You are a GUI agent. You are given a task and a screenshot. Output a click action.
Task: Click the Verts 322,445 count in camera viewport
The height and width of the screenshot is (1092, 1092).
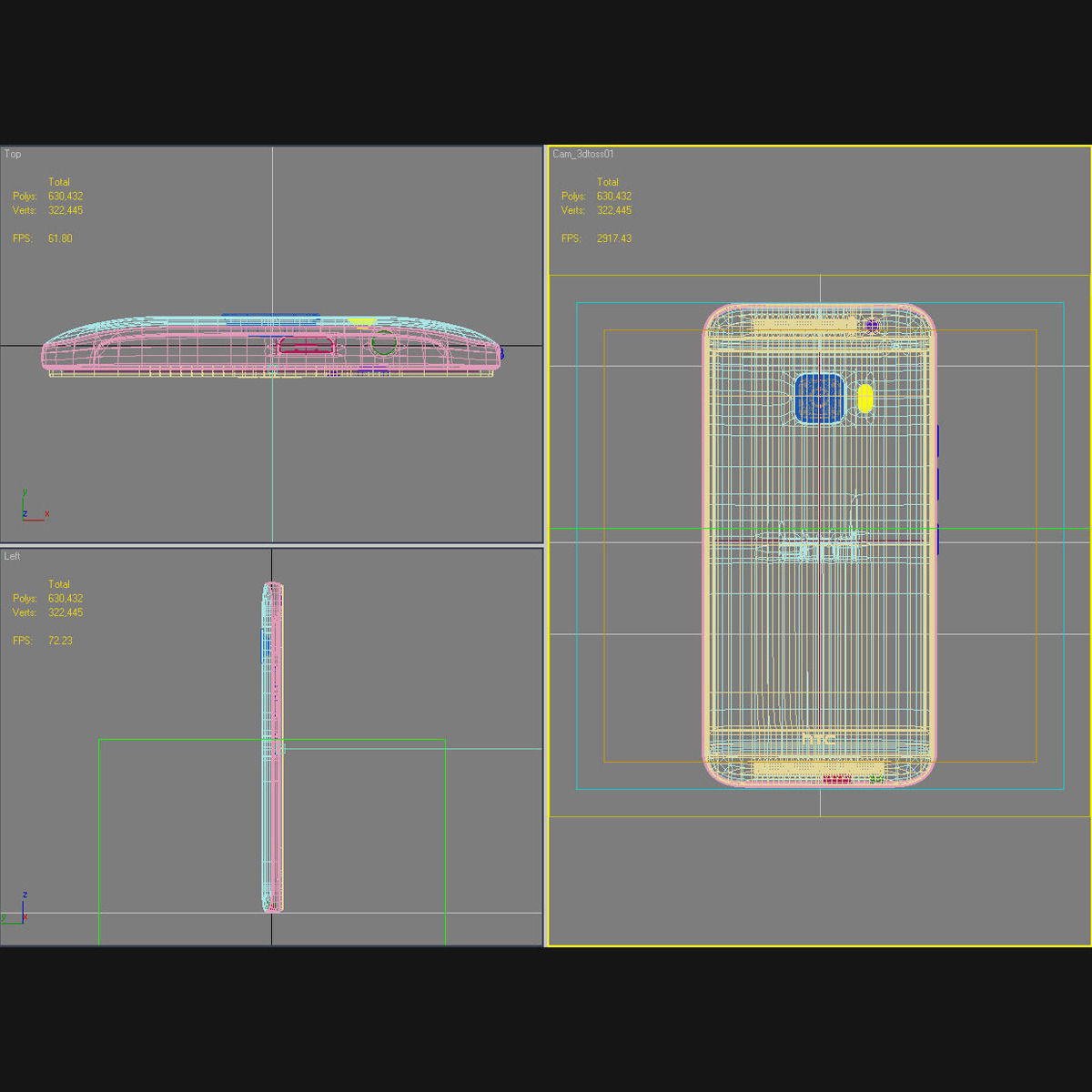coord(614,210)
